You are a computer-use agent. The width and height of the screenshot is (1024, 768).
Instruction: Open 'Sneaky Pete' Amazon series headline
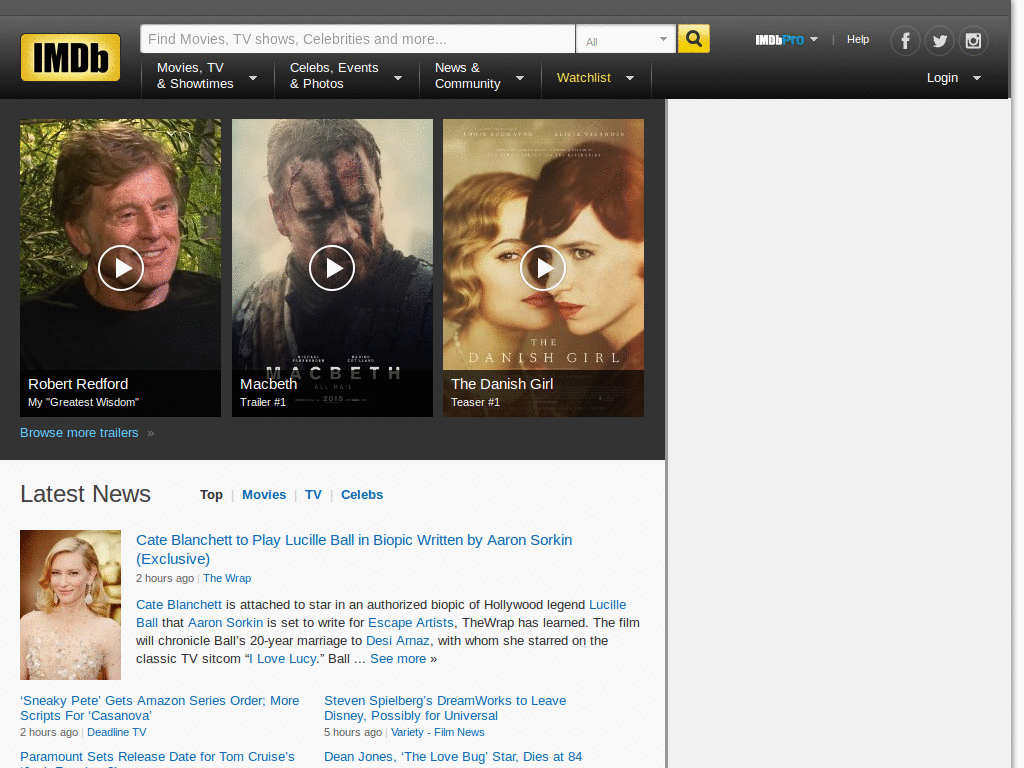click(x=159, y=708)
